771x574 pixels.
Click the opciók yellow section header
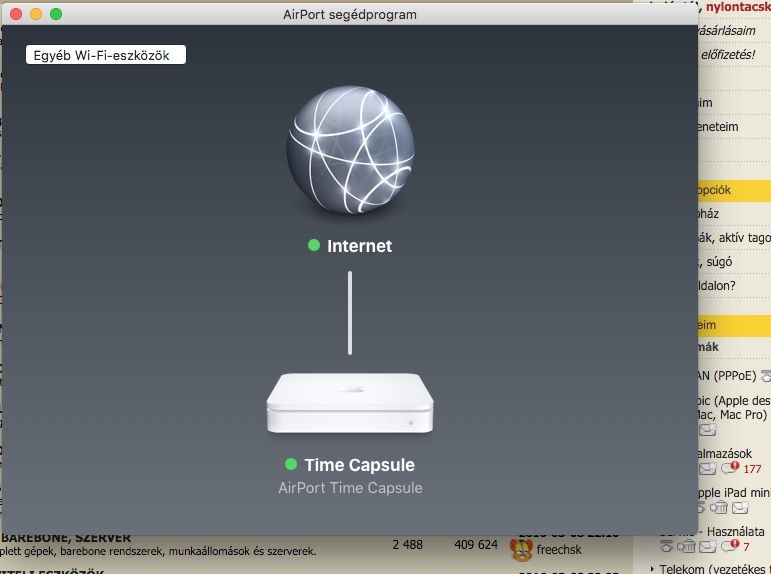pyautogui.click(x=735, y=190)
